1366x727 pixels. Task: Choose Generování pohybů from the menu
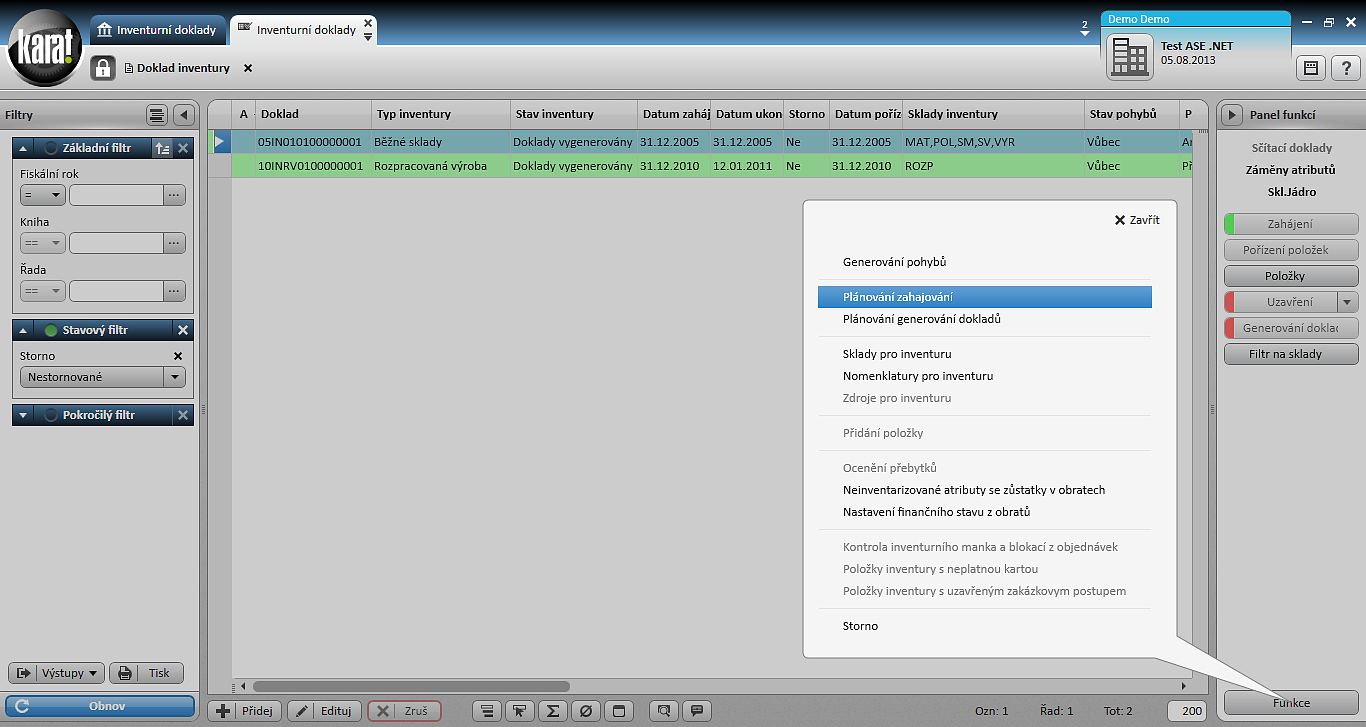pos(894,262)
